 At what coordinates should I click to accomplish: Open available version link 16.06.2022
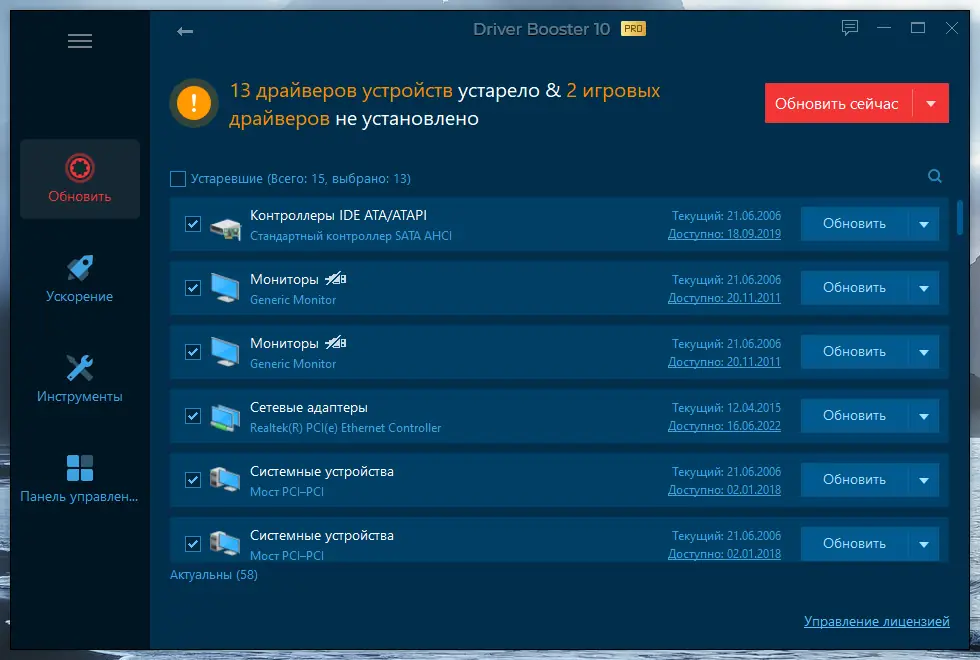(x=724, y=426)
